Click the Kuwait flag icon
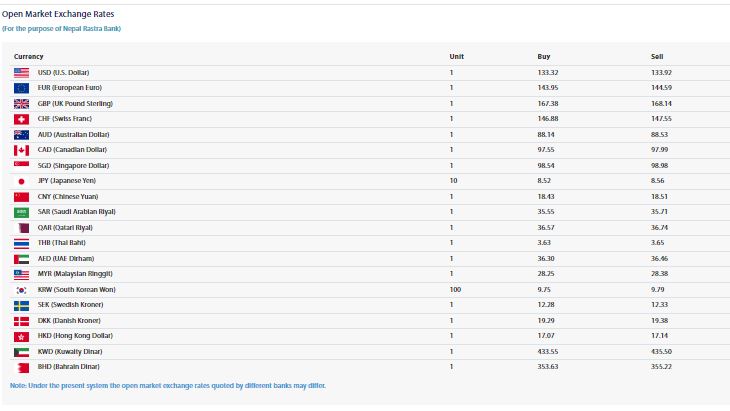730x411 pixels. point(21,352)
